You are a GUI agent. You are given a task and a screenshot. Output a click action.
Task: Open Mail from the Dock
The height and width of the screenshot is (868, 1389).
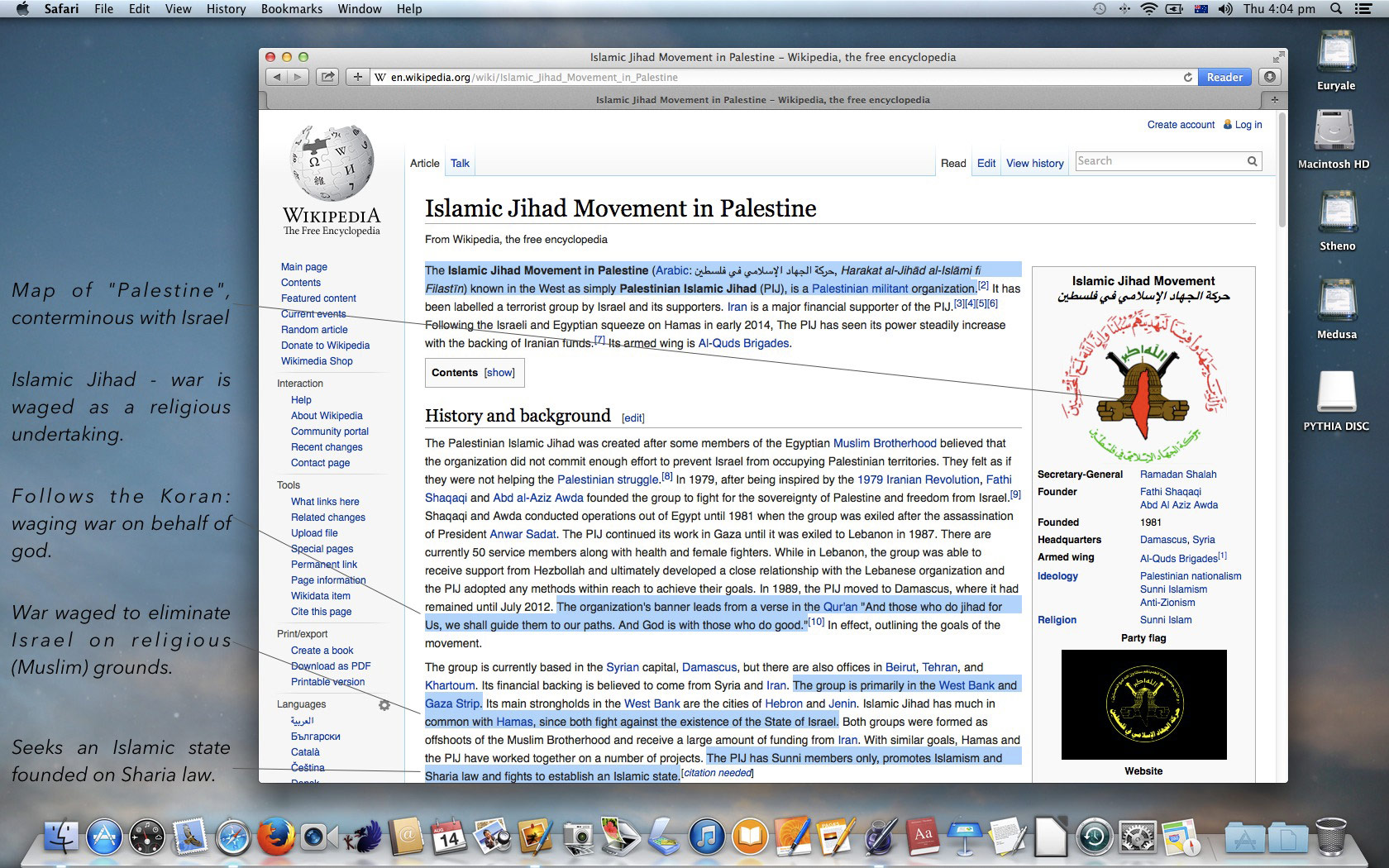[190, 837]
